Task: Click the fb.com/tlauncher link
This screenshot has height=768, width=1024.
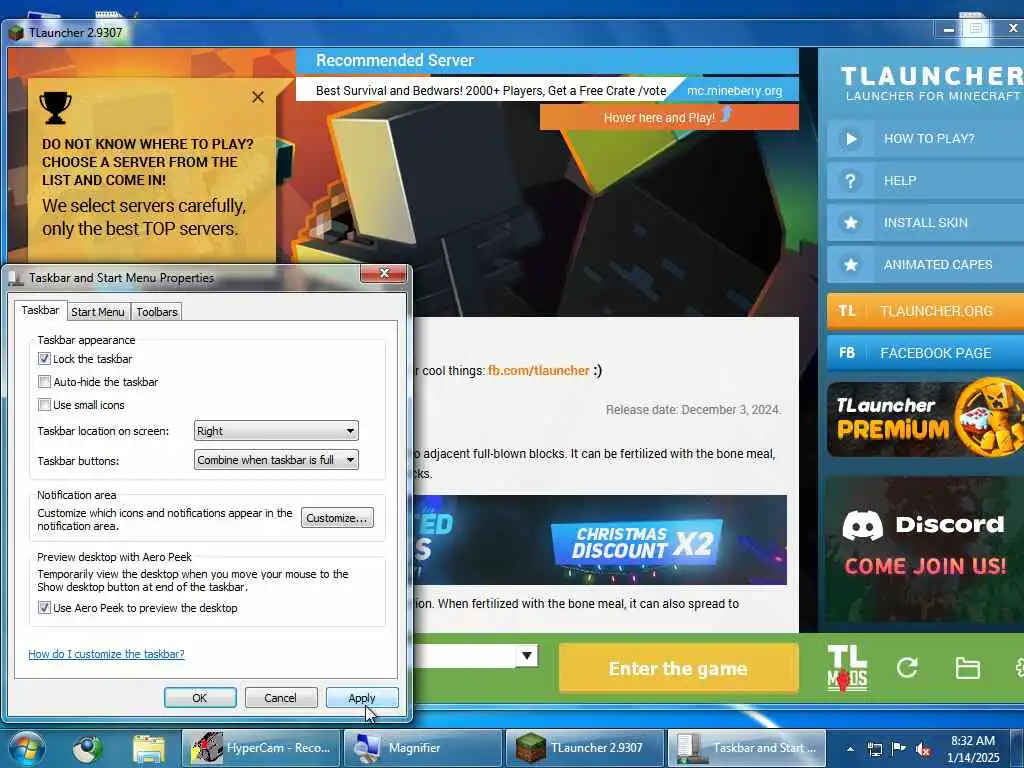Action: 539,370
